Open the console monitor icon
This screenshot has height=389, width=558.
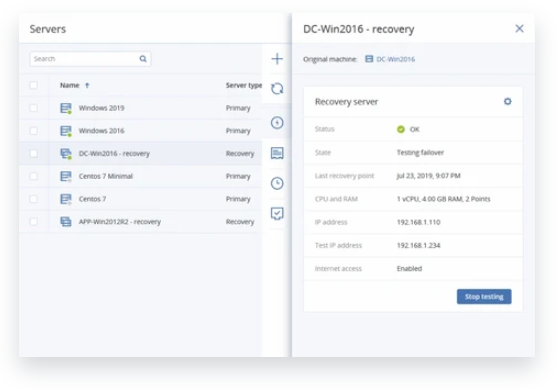[277, 153]
